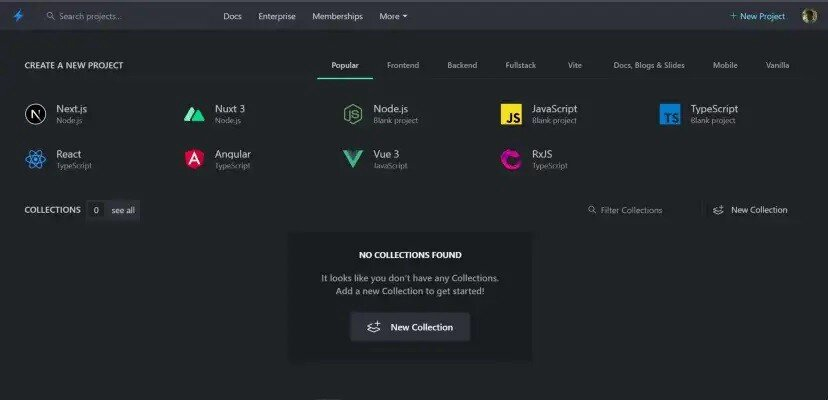Switch to the Backend tab
The width and height of the screenshot is (828, 400).
point(462,65)
